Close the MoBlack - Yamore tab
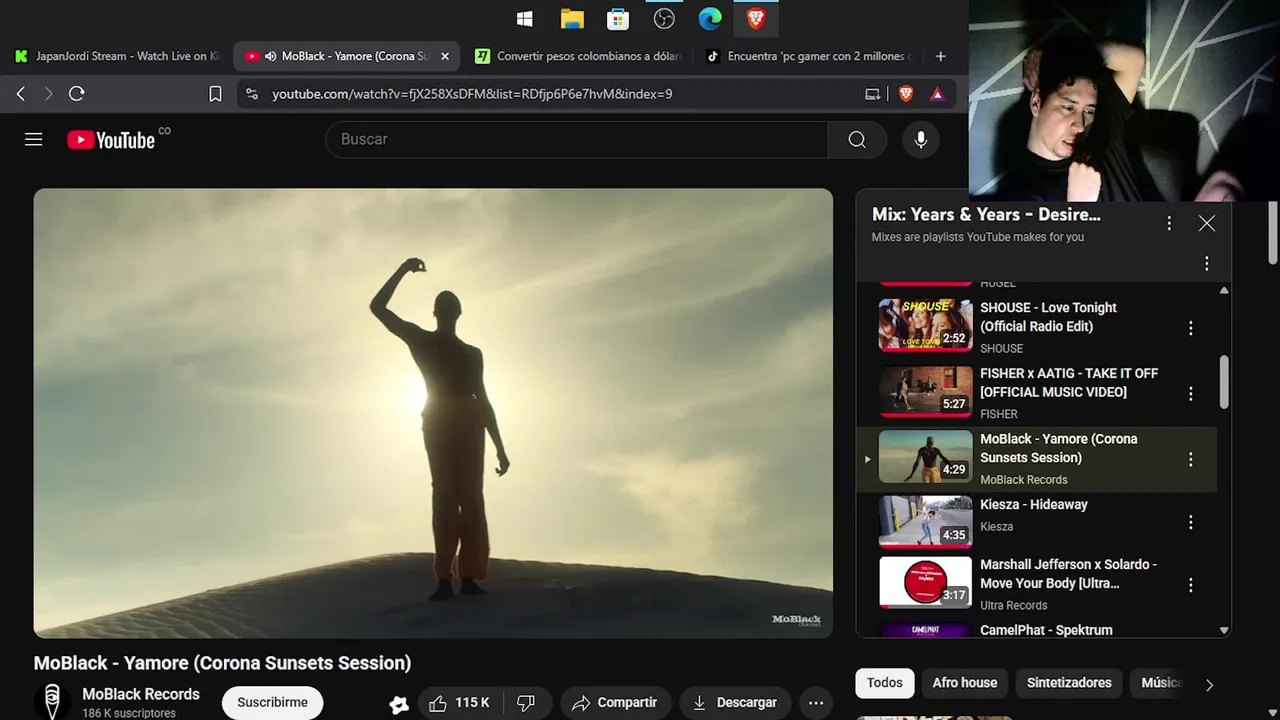The height and width of the screenshot is (720, 1280). 445,56
